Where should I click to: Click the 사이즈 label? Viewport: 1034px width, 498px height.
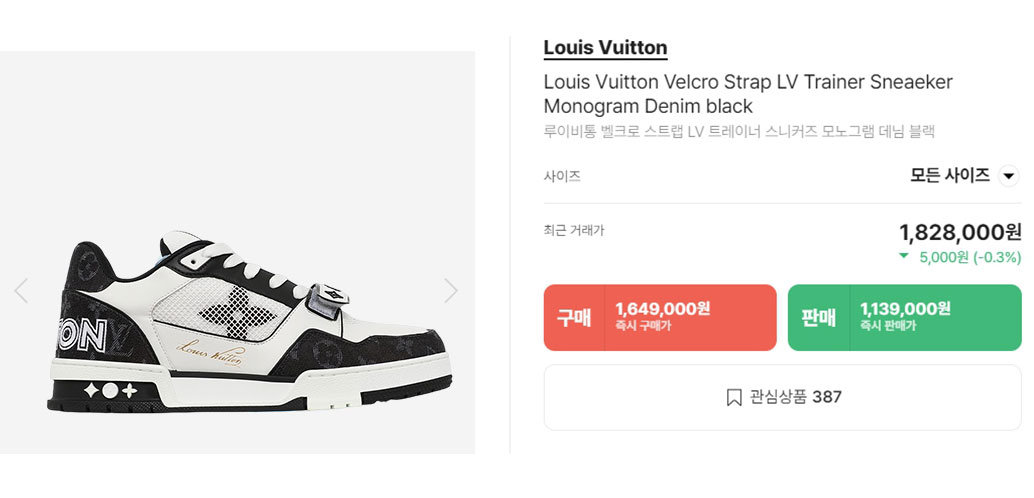(x=562, y=176)
